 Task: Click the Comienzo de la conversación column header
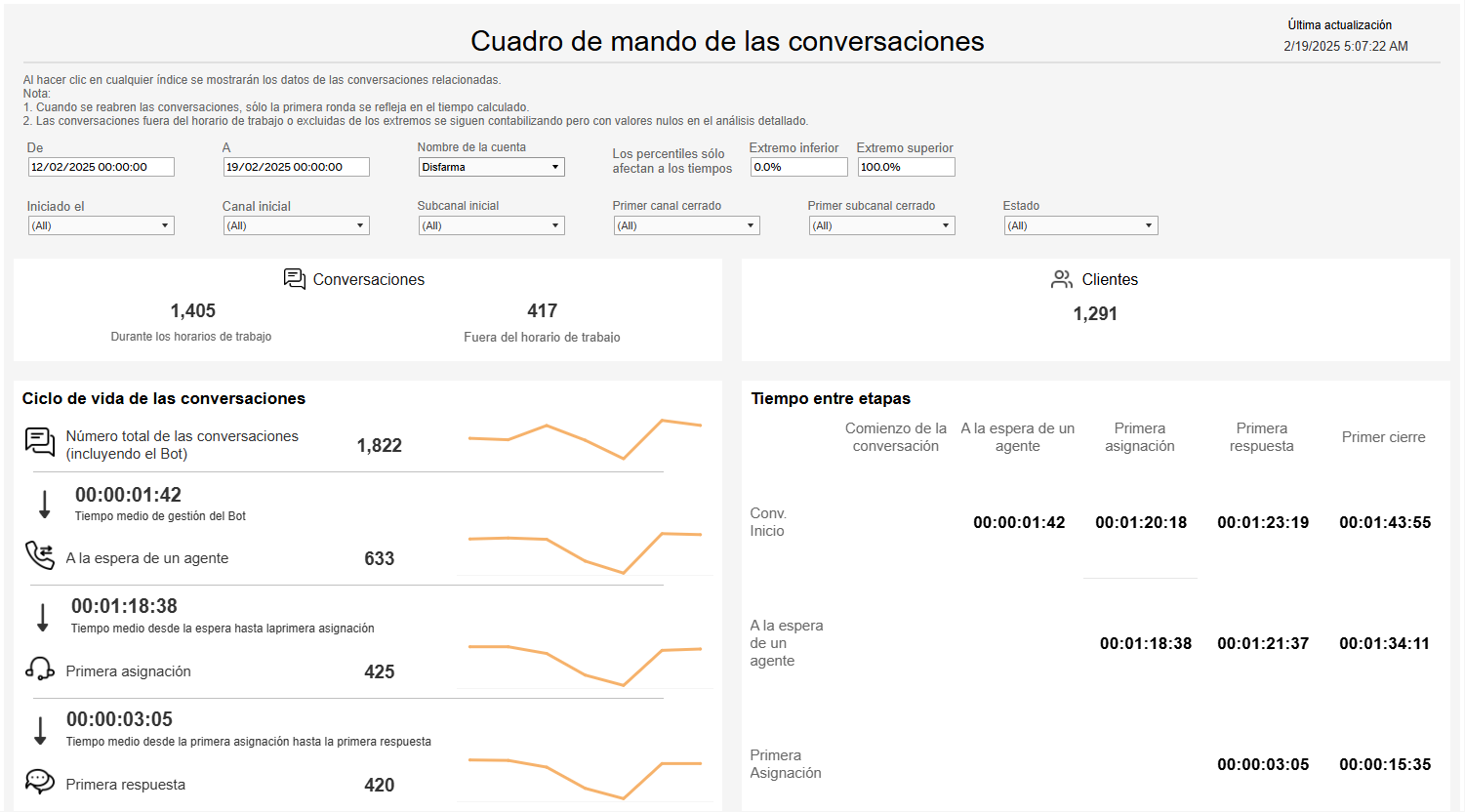coord(896,437)
